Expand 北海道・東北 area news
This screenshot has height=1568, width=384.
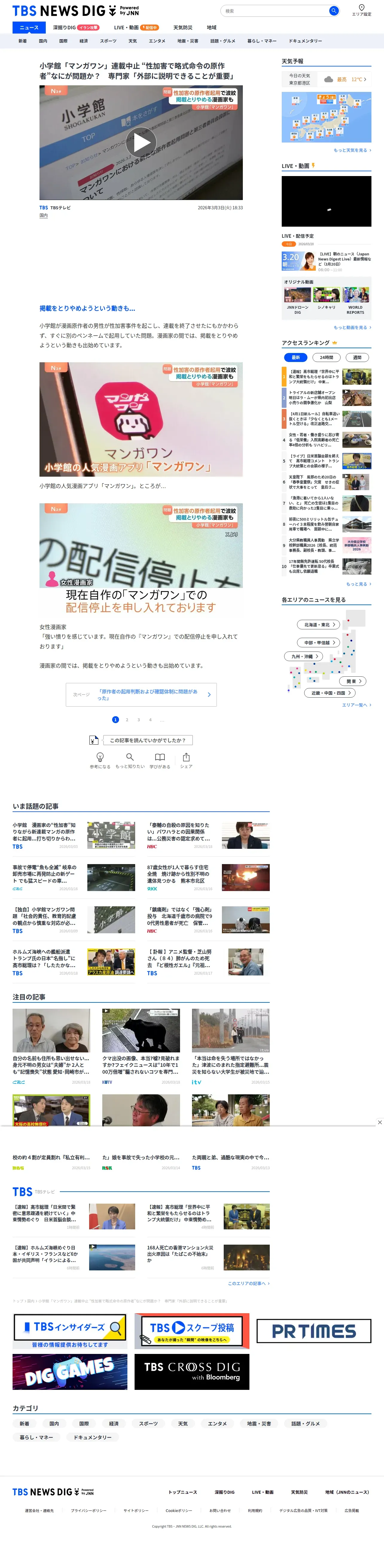[x=319, y=625]
